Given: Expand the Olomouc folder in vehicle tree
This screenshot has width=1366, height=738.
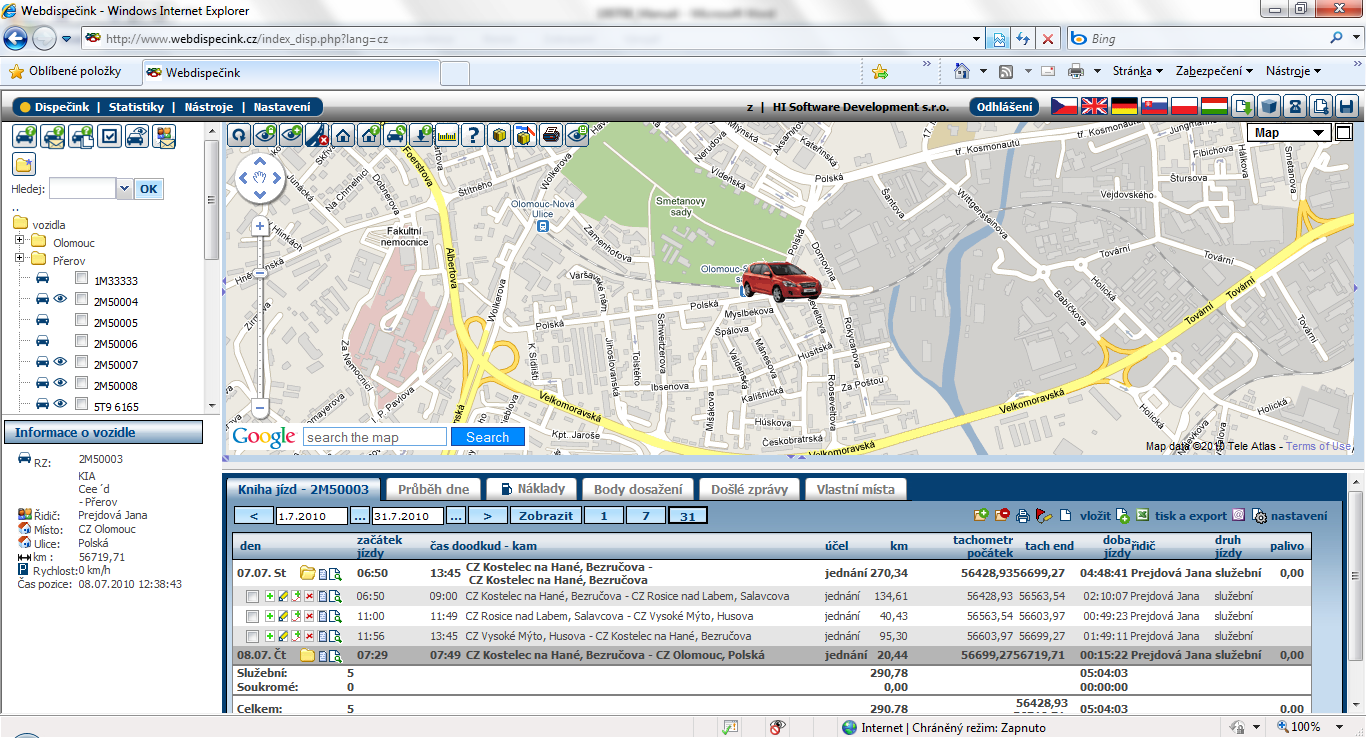Looking at the screenshot, I should click(x=20, y=242).
